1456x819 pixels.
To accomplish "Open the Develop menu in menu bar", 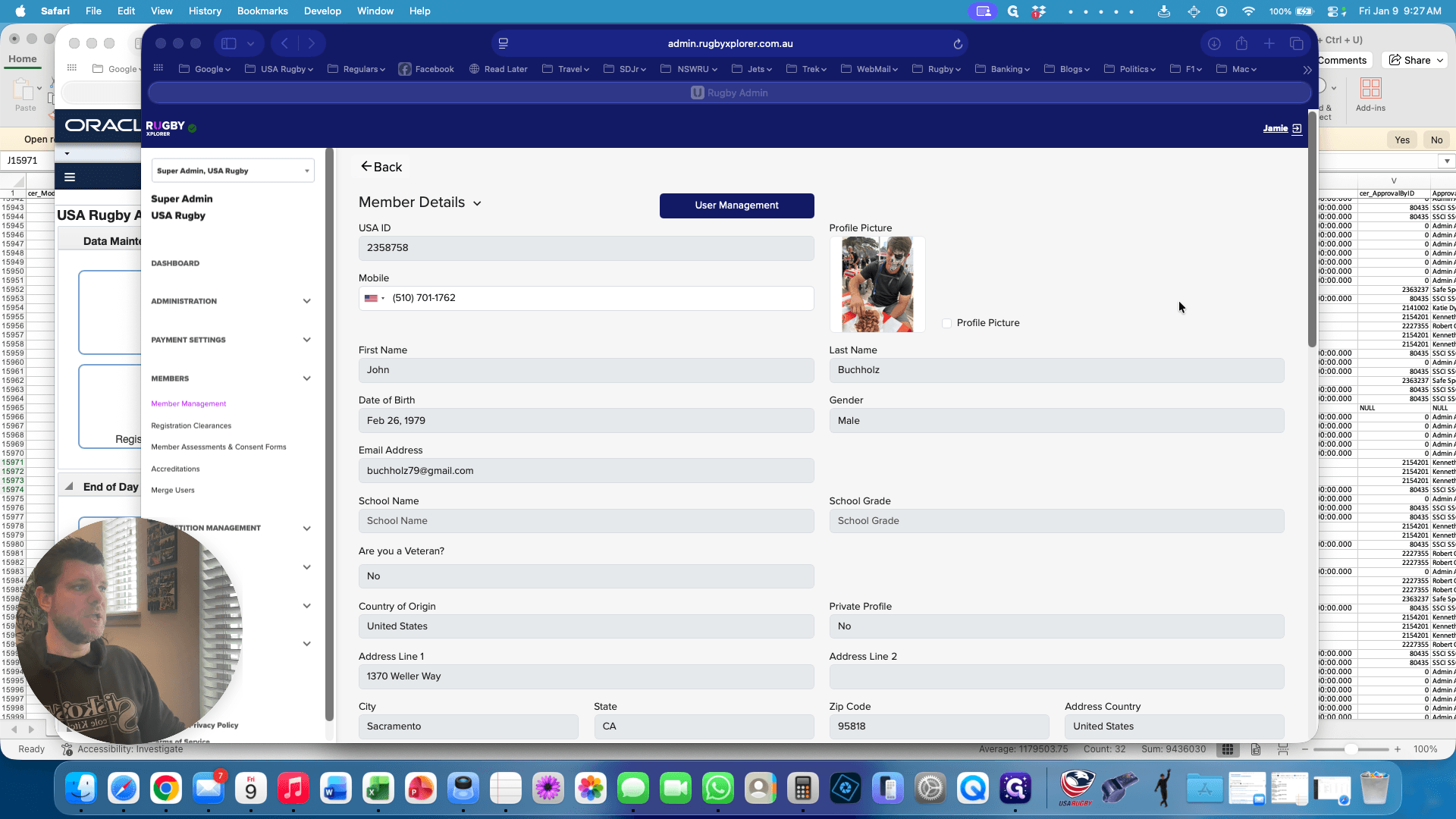I will pyautogui.click(x=322, y=11).
